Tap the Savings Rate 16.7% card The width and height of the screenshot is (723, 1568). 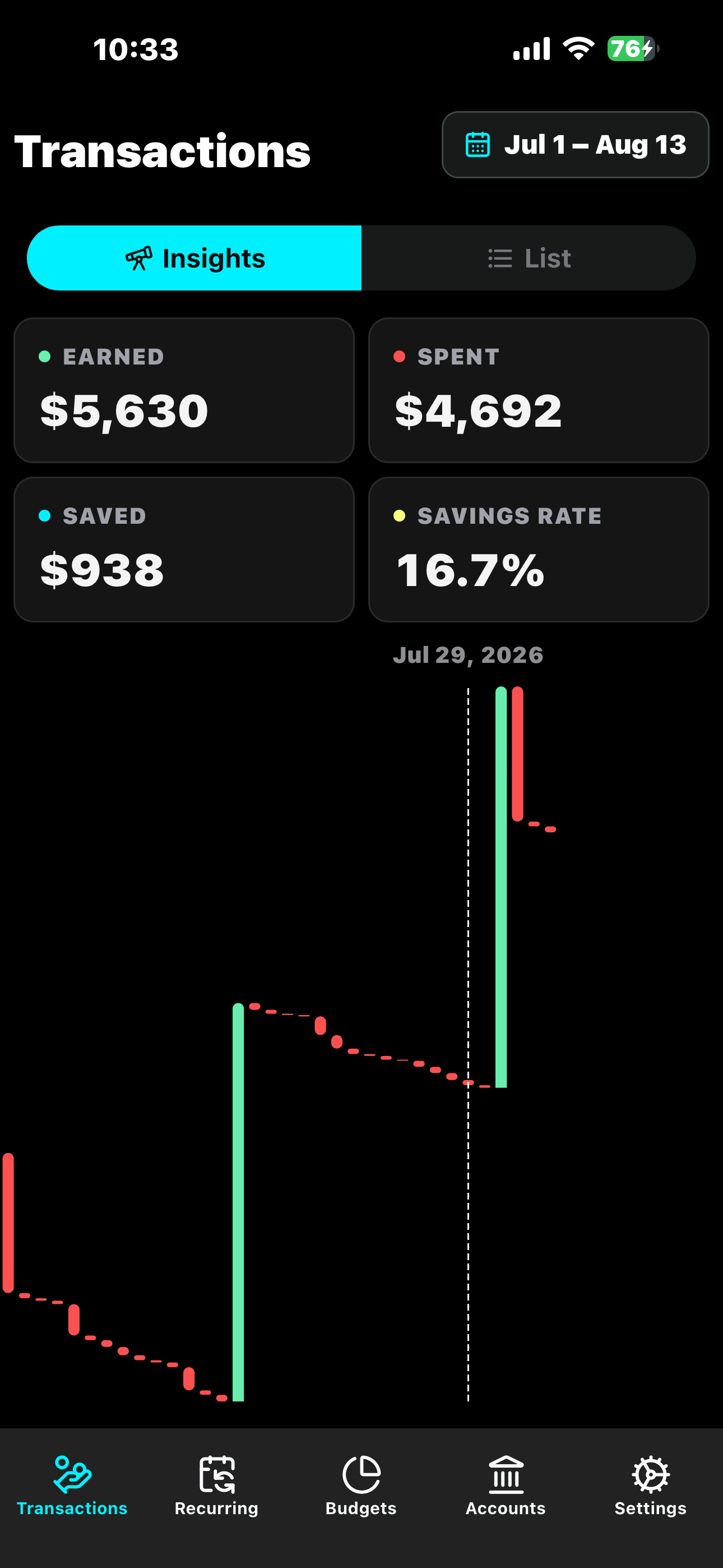point(539,550)
